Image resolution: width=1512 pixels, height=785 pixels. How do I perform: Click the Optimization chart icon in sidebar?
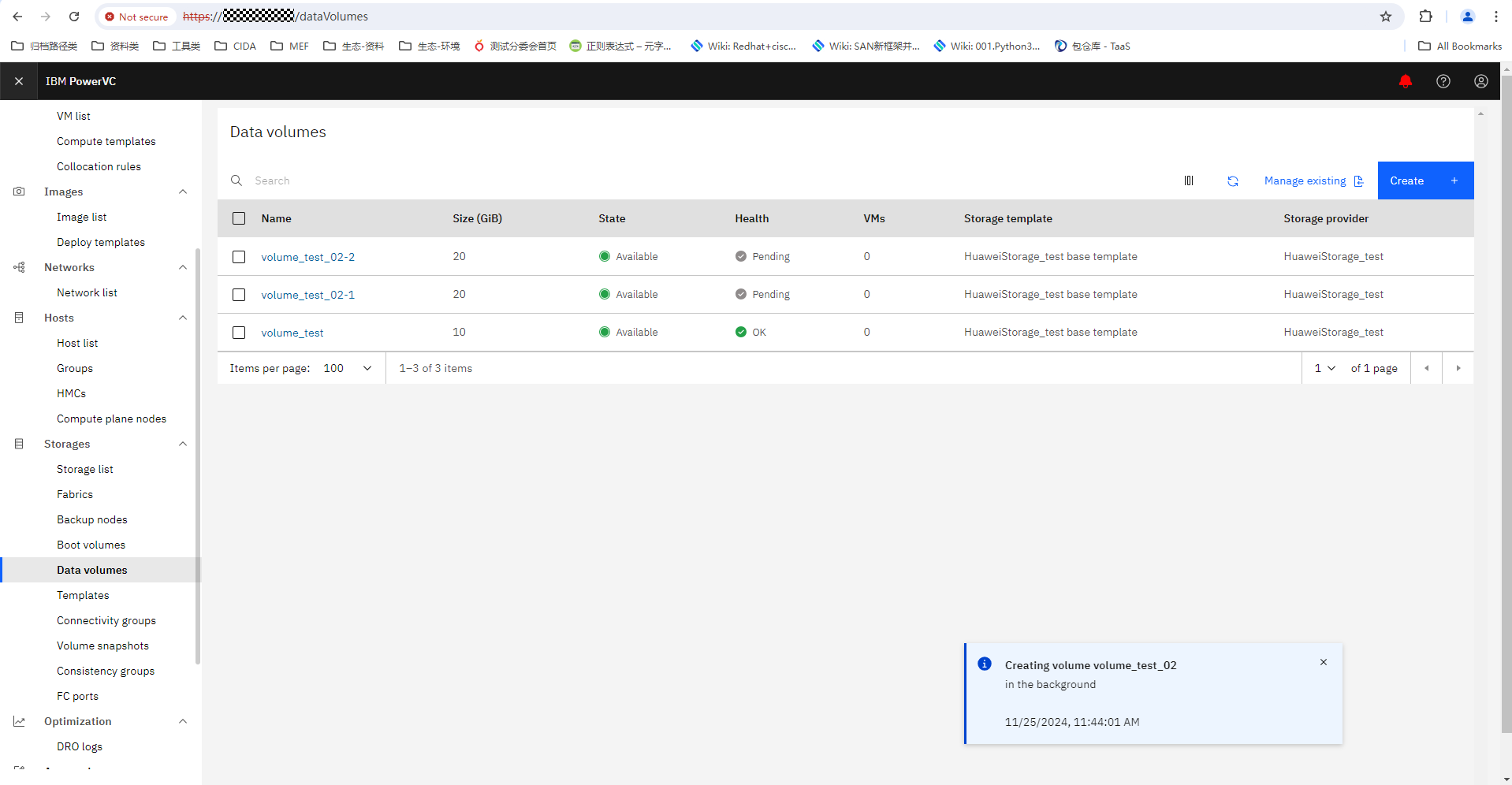pyautogui.click(x=19, y=721)
